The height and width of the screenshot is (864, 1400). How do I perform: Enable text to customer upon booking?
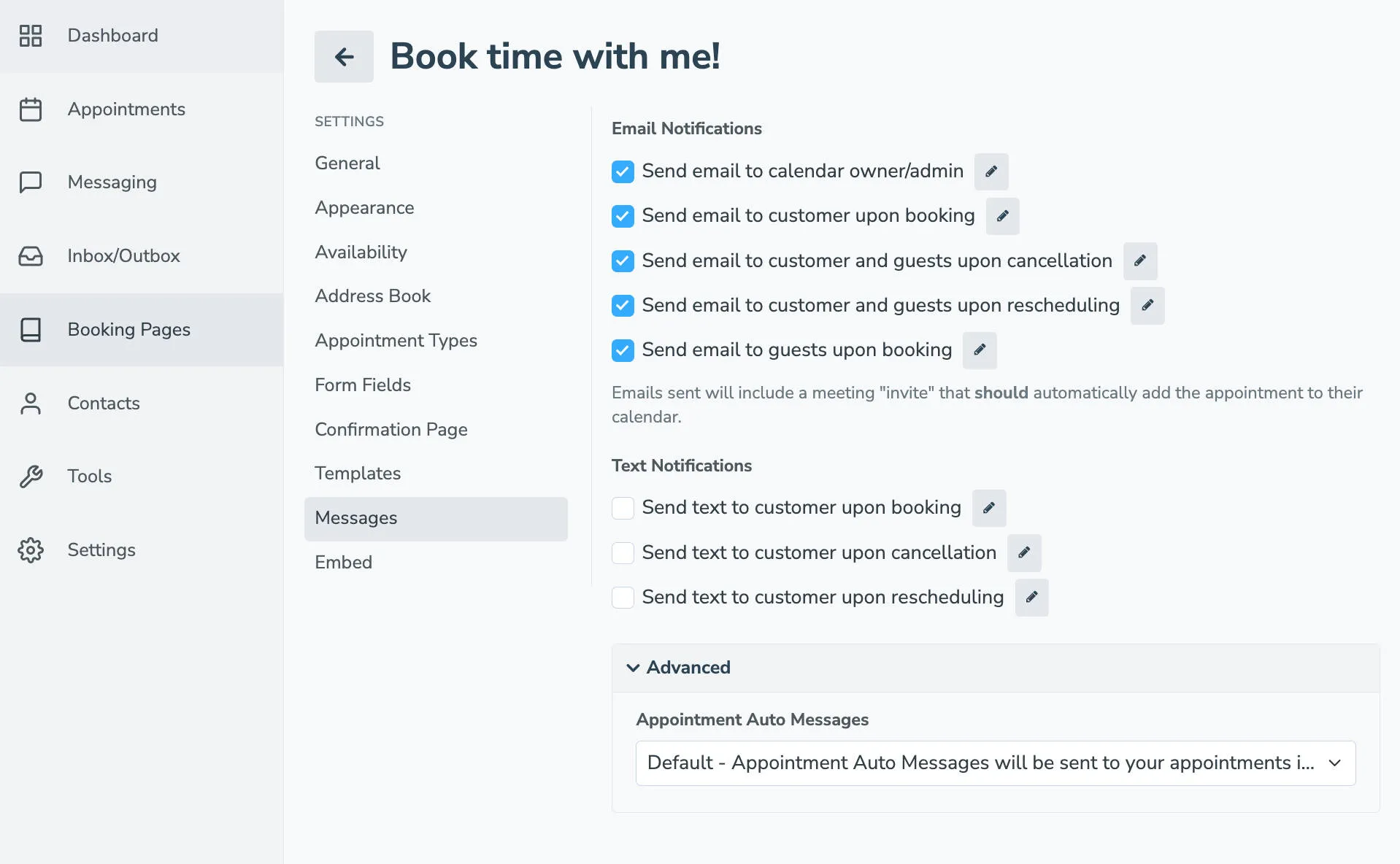click(622, 507)
